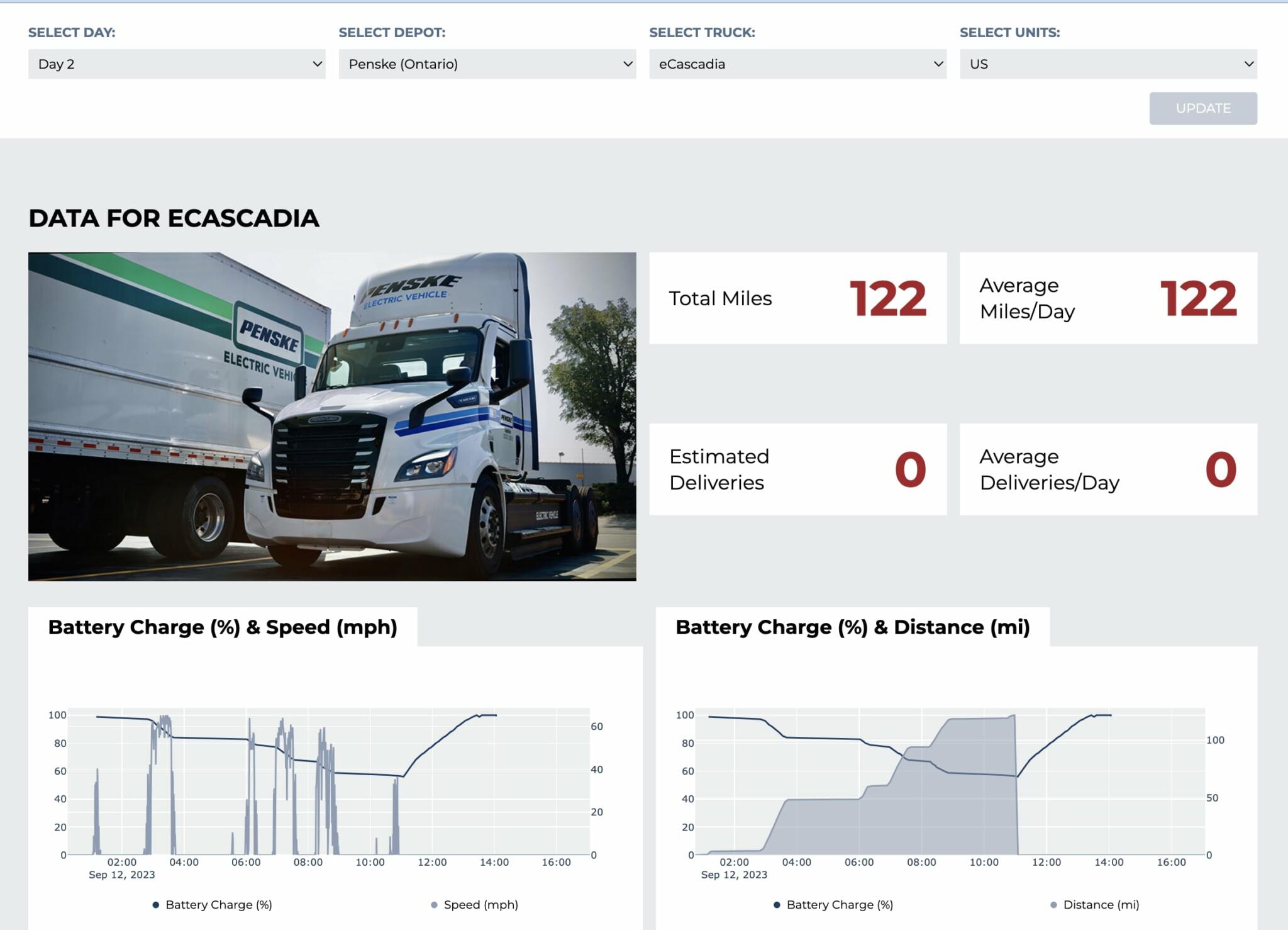Image resolution: width=1288 pixels, height=930 pixels.
Task: Open the Select Truck dropdown
Action: pos(796,64)
